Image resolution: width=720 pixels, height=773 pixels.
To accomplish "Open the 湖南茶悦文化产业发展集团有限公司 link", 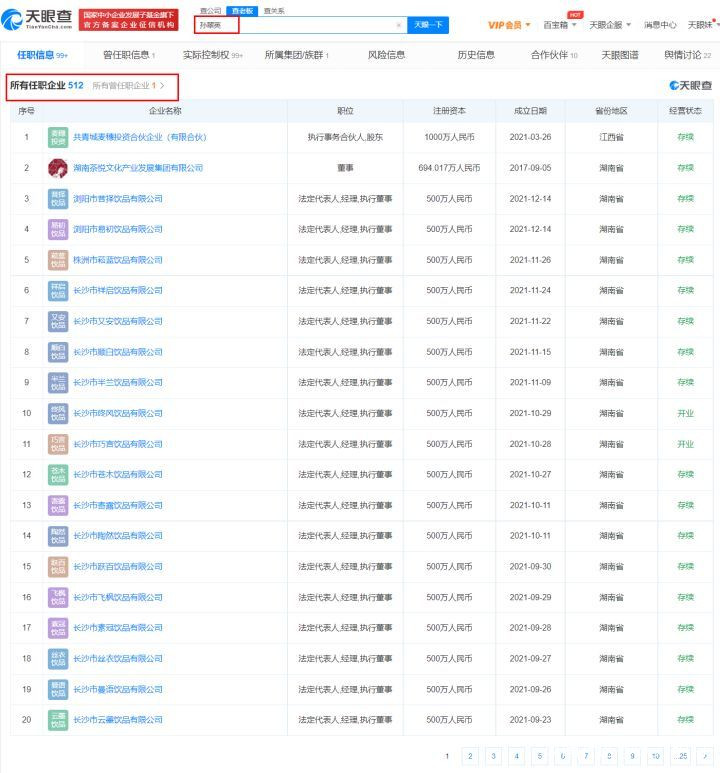I will pos(138,168).
